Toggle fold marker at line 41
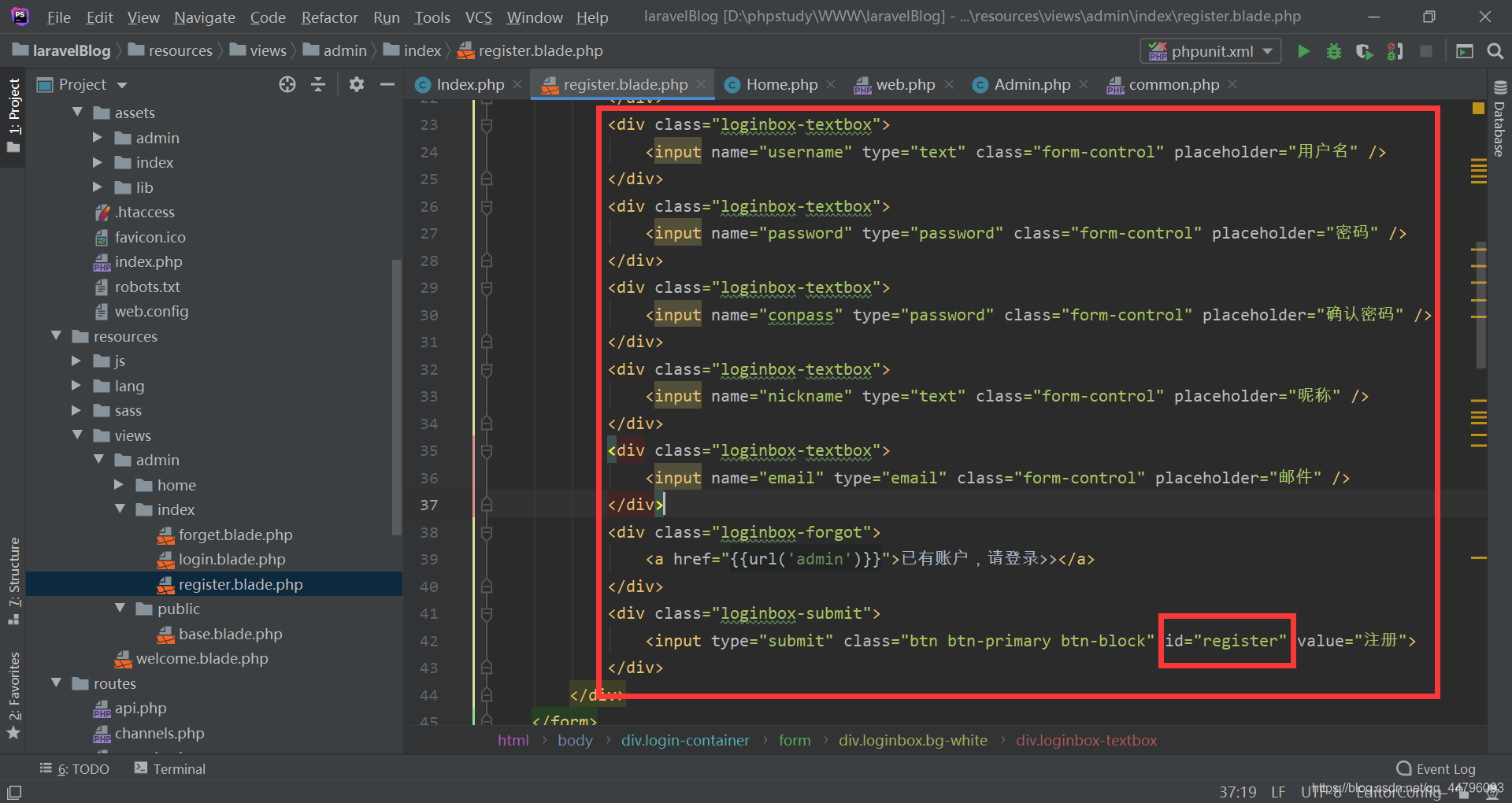1512x803 pixels. tap(487, 613)
